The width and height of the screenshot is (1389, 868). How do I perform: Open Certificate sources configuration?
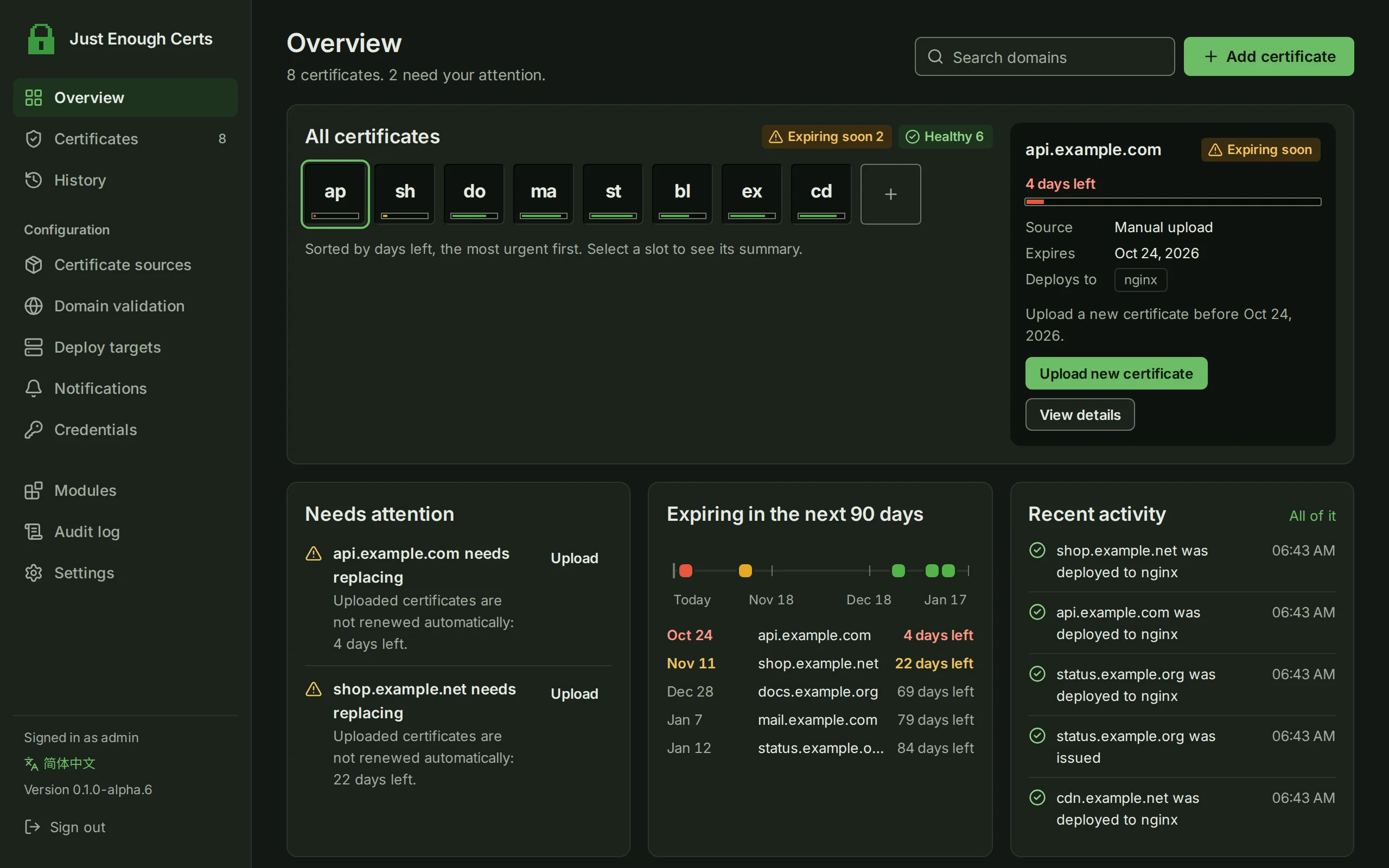pyautogui.click(x=125, y=265)
